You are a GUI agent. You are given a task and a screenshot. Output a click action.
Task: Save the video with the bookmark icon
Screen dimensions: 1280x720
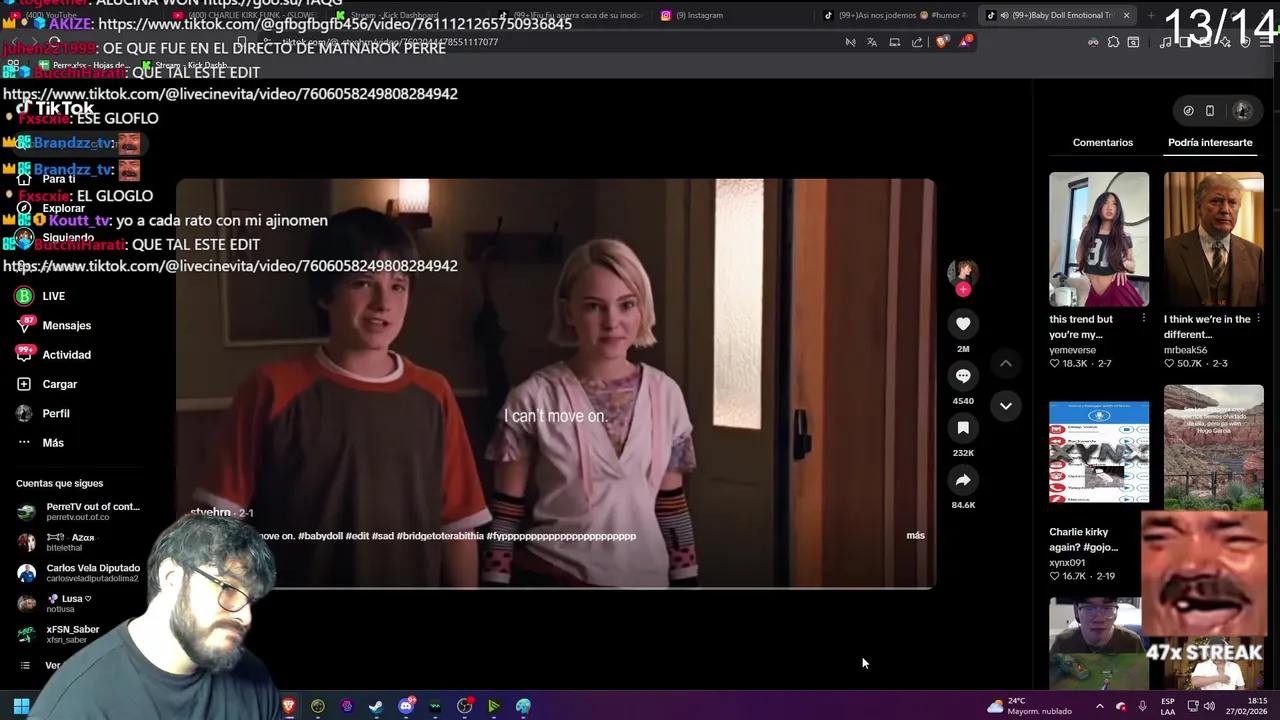coord(963,428)
